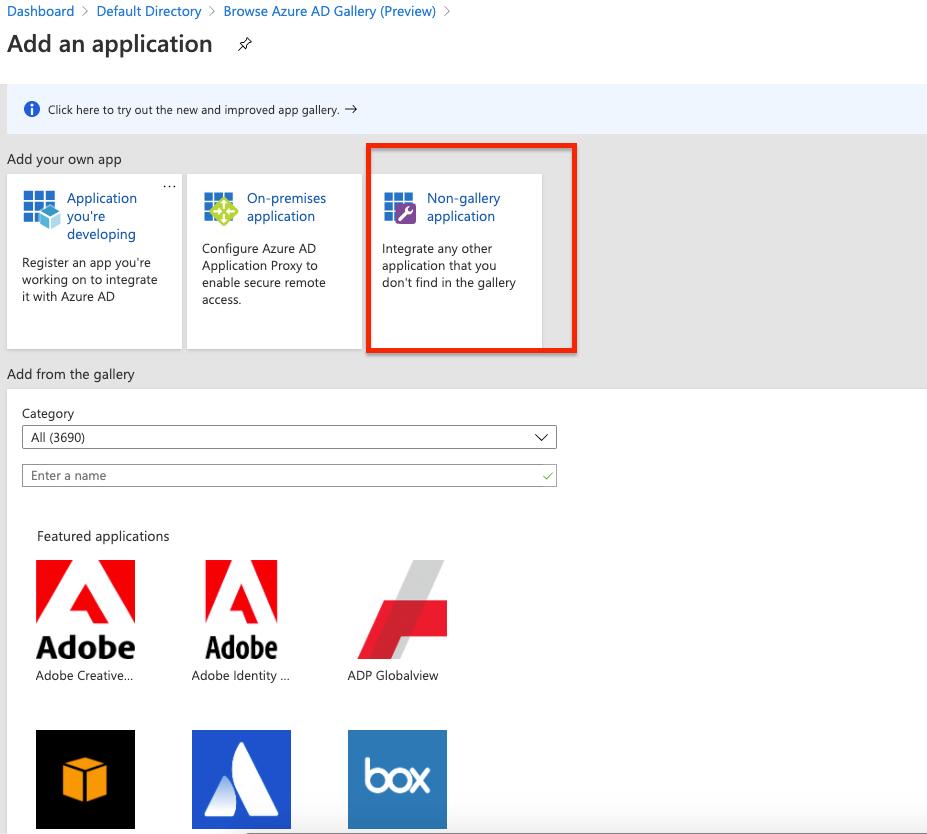927x834 pixels.
Task: Click the Adobe Identity ... label
Action: click(241, 676)
